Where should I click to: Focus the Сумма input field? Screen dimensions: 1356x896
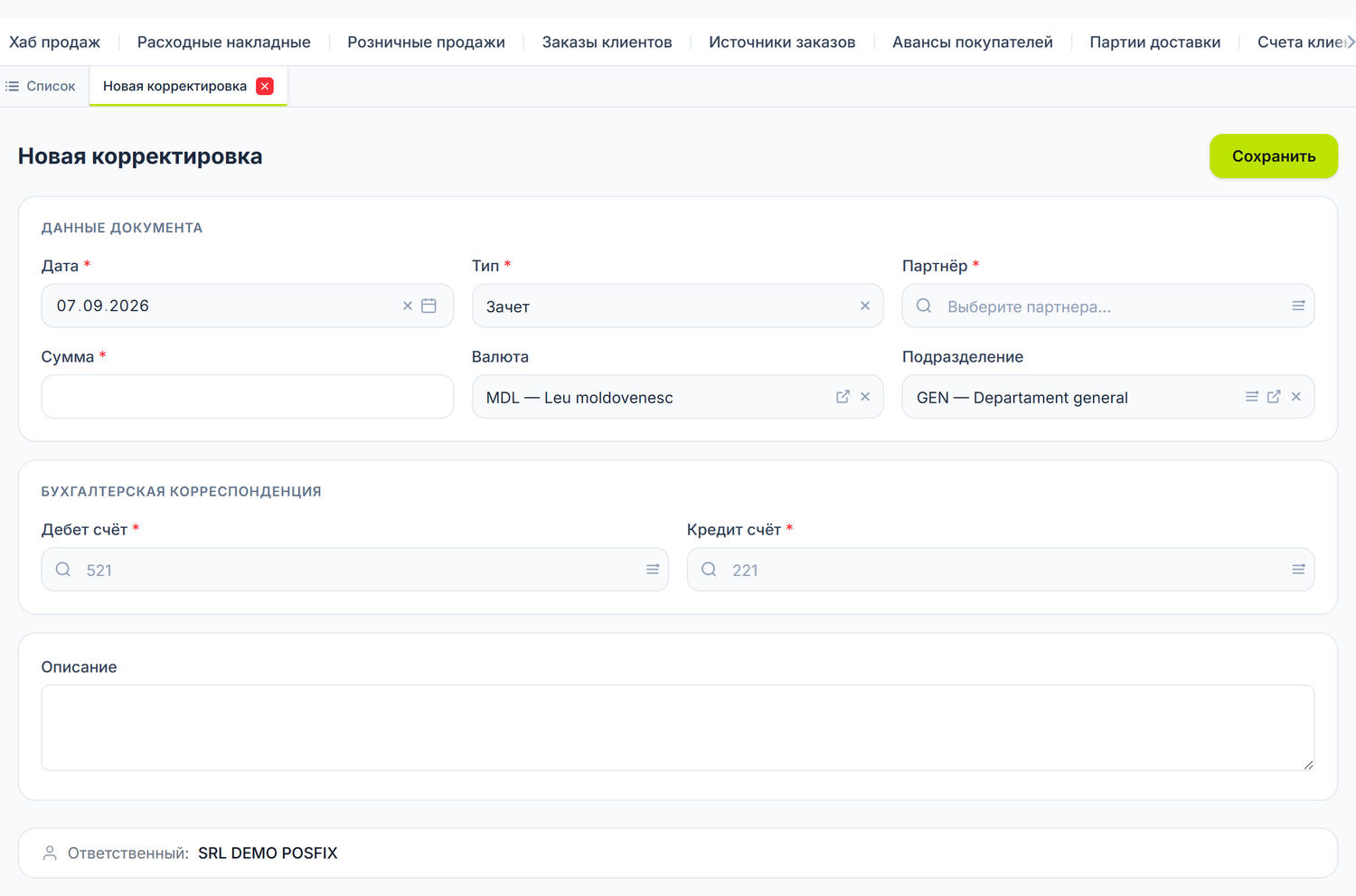[247, 396]
